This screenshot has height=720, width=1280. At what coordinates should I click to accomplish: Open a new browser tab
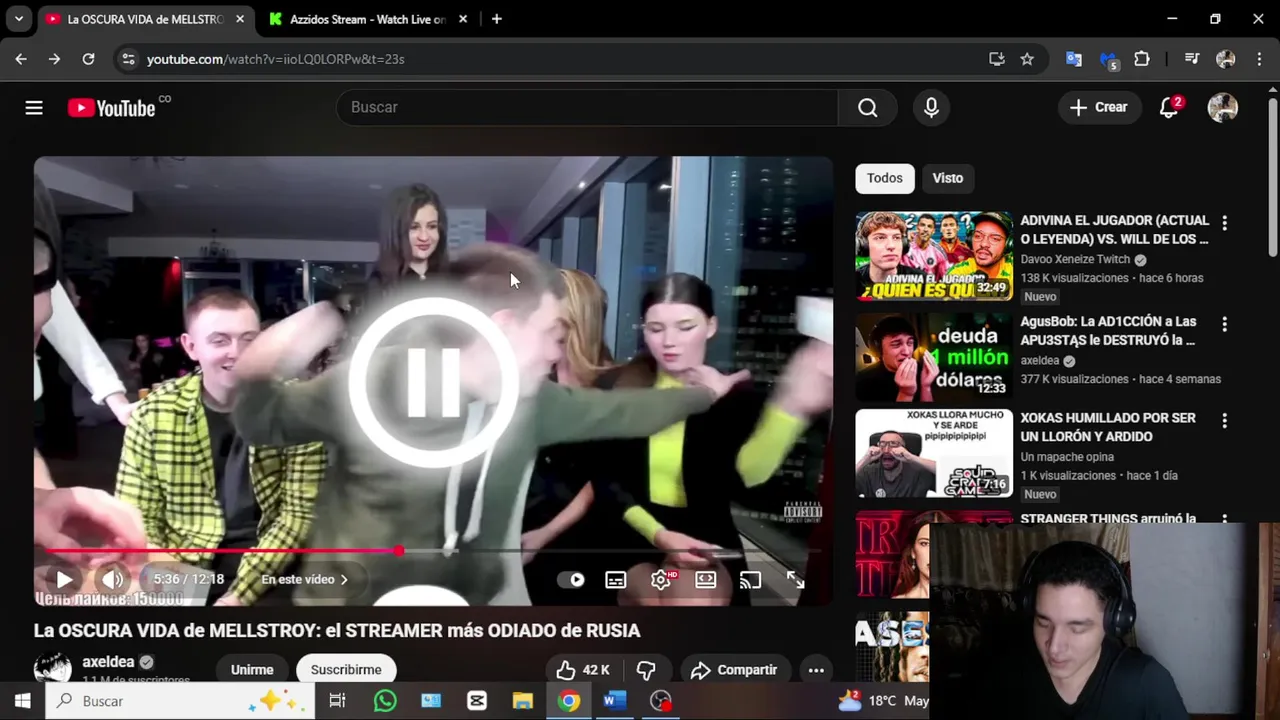click(496, 19)
